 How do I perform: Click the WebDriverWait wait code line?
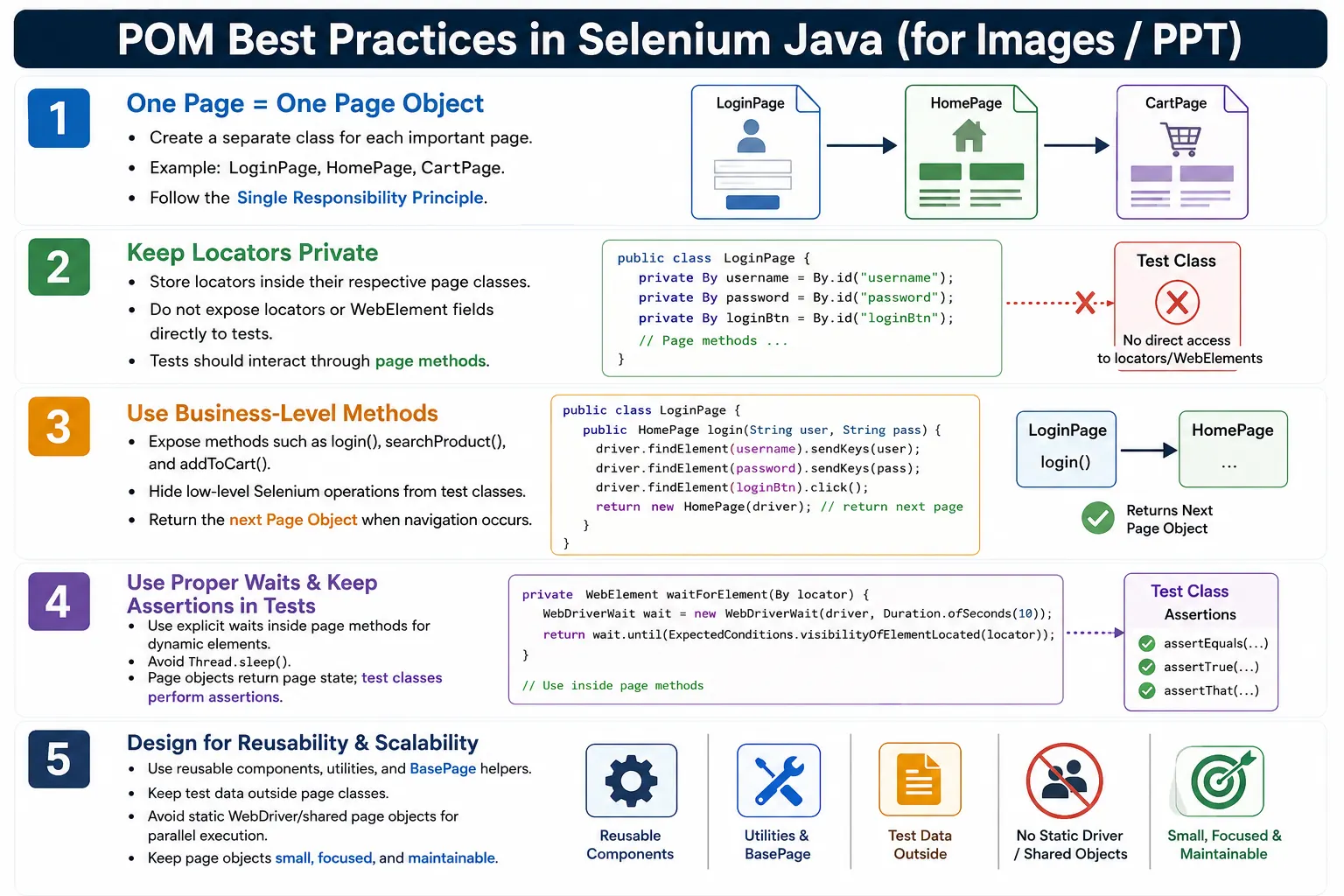[797, 613]
